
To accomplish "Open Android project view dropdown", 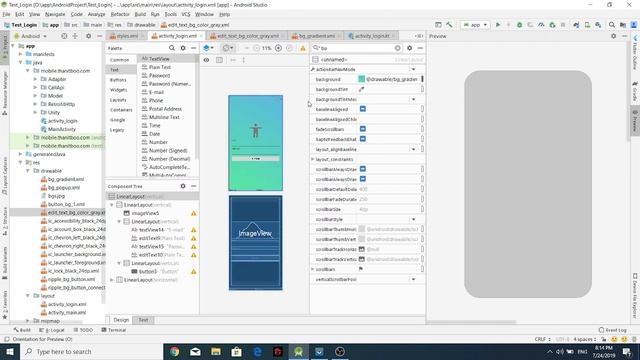I will 31,36.
